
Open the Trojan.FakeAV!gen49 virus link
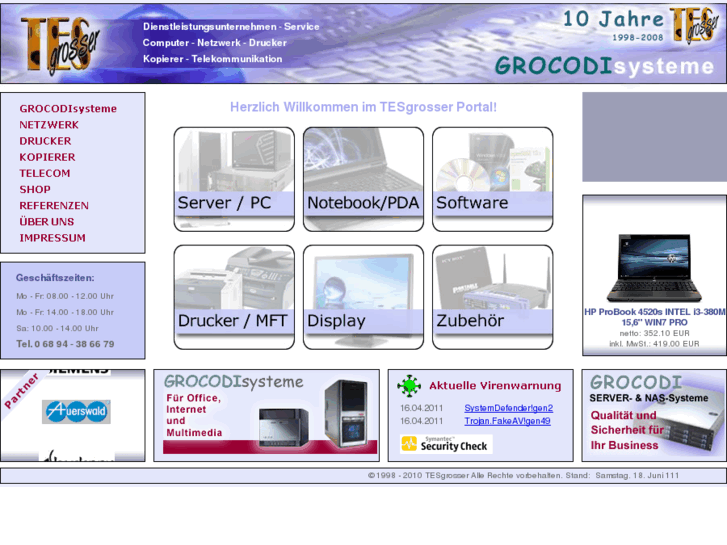(x=507, y=421)
